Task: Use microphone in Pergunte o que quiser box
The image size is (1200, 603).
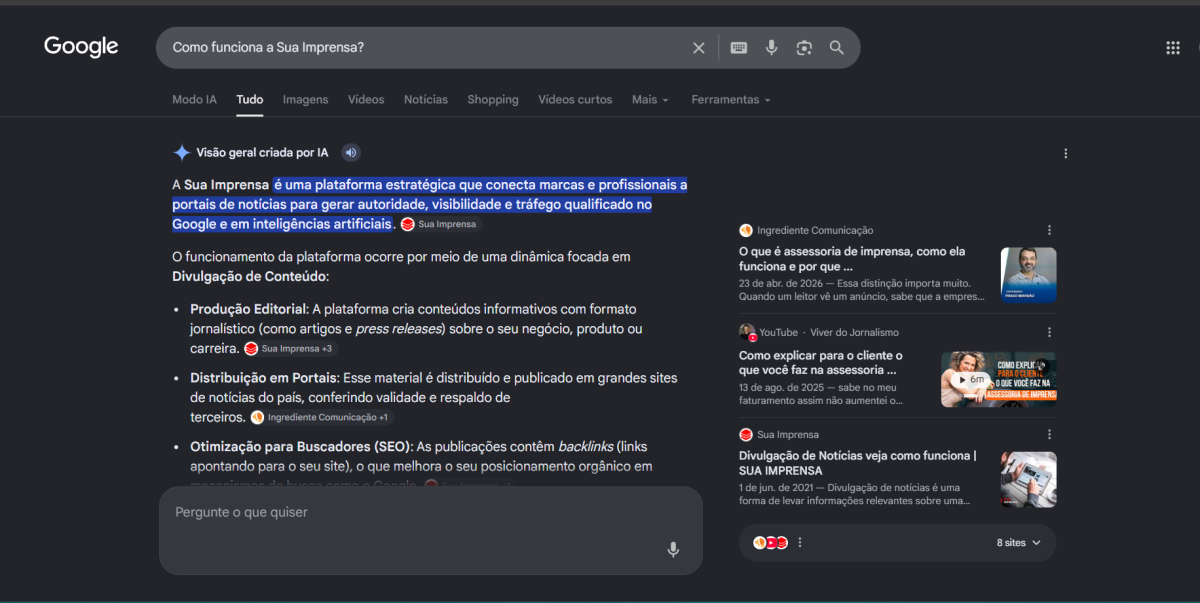Action: click(673, 549)
